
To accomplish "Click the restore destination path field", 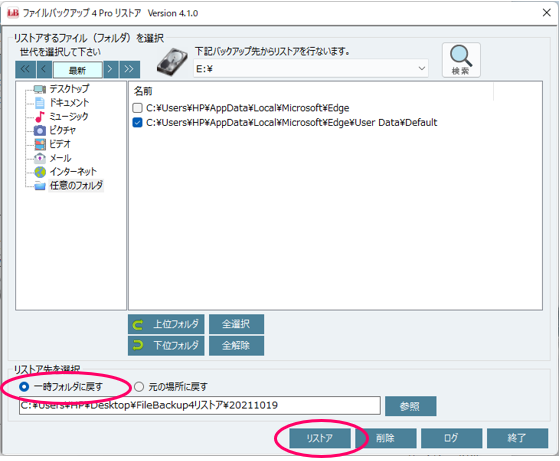I will pos(200,406).
